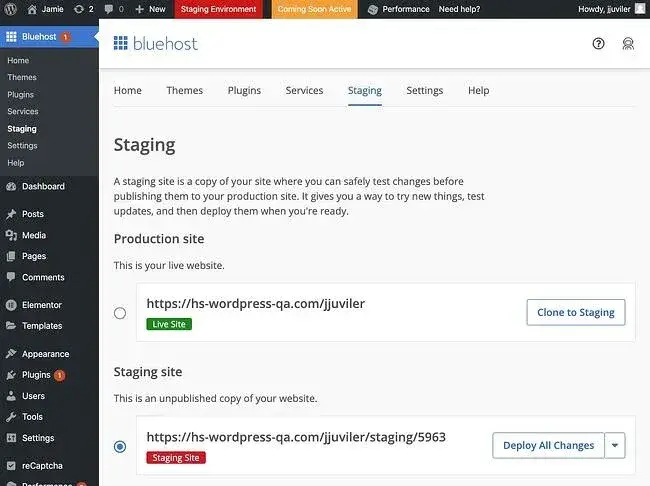The width and height of the screenshot is (650, 486).
Task: Expand the Deploy All Changes dropdown arrow
Action: pyautogui.click(x=615, y=445)
